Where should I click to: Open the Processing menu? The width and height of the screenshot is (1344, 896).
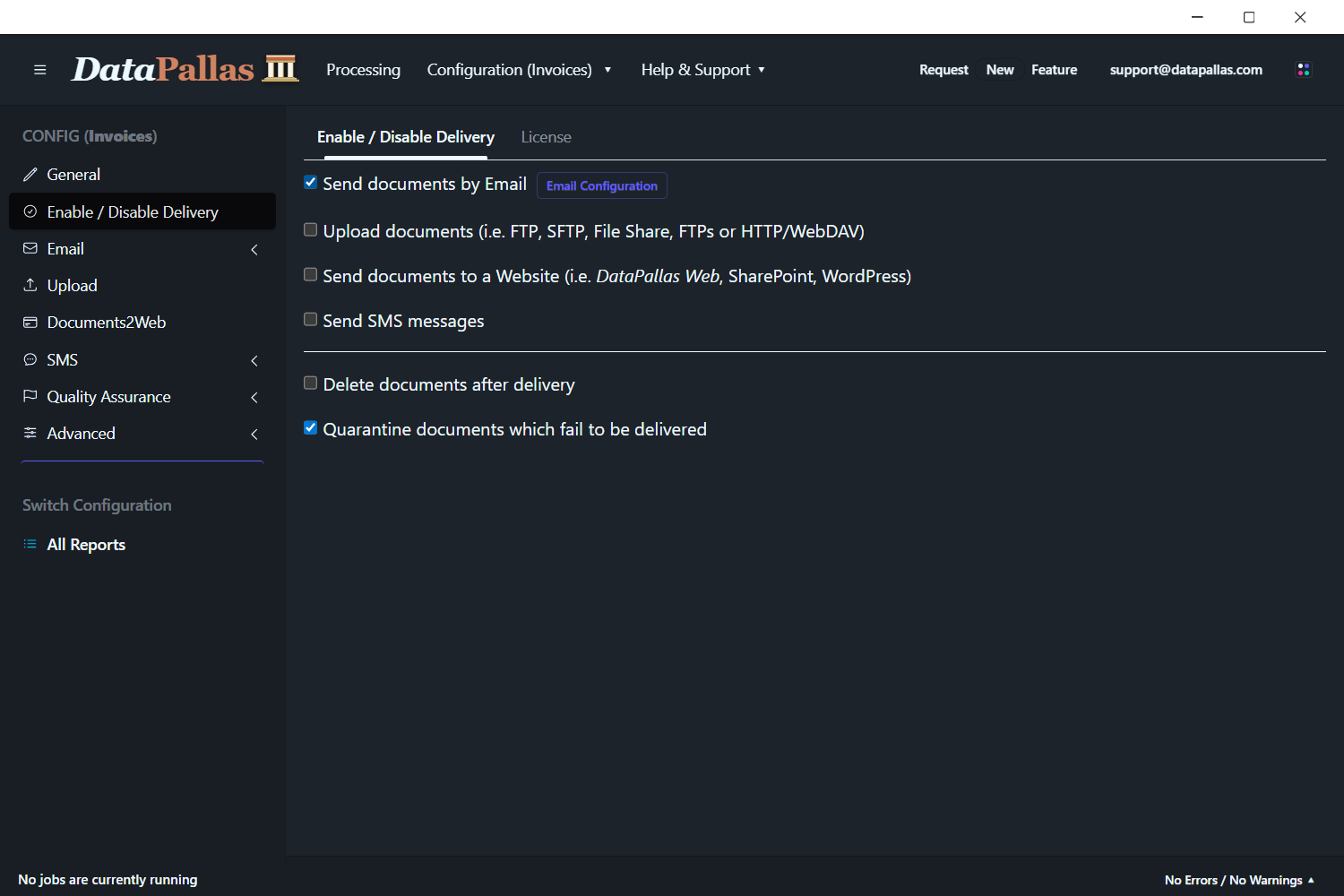363,70
